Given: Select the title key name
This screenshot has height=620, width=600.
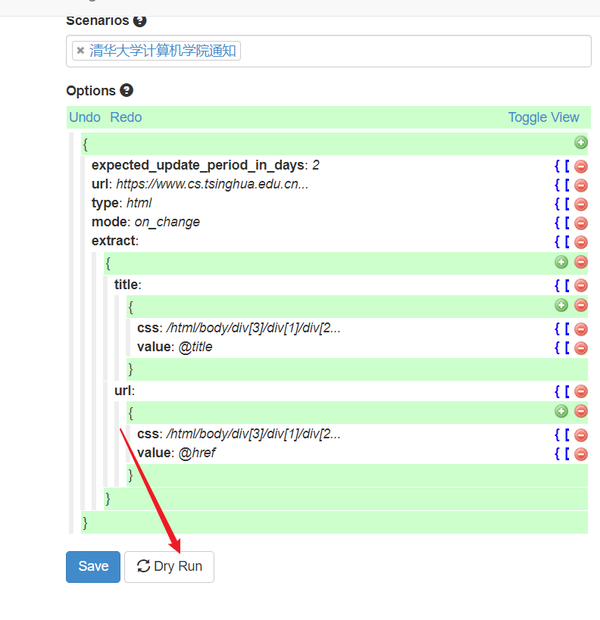Looking at the screenshot, I should click(x=126, y=285).
